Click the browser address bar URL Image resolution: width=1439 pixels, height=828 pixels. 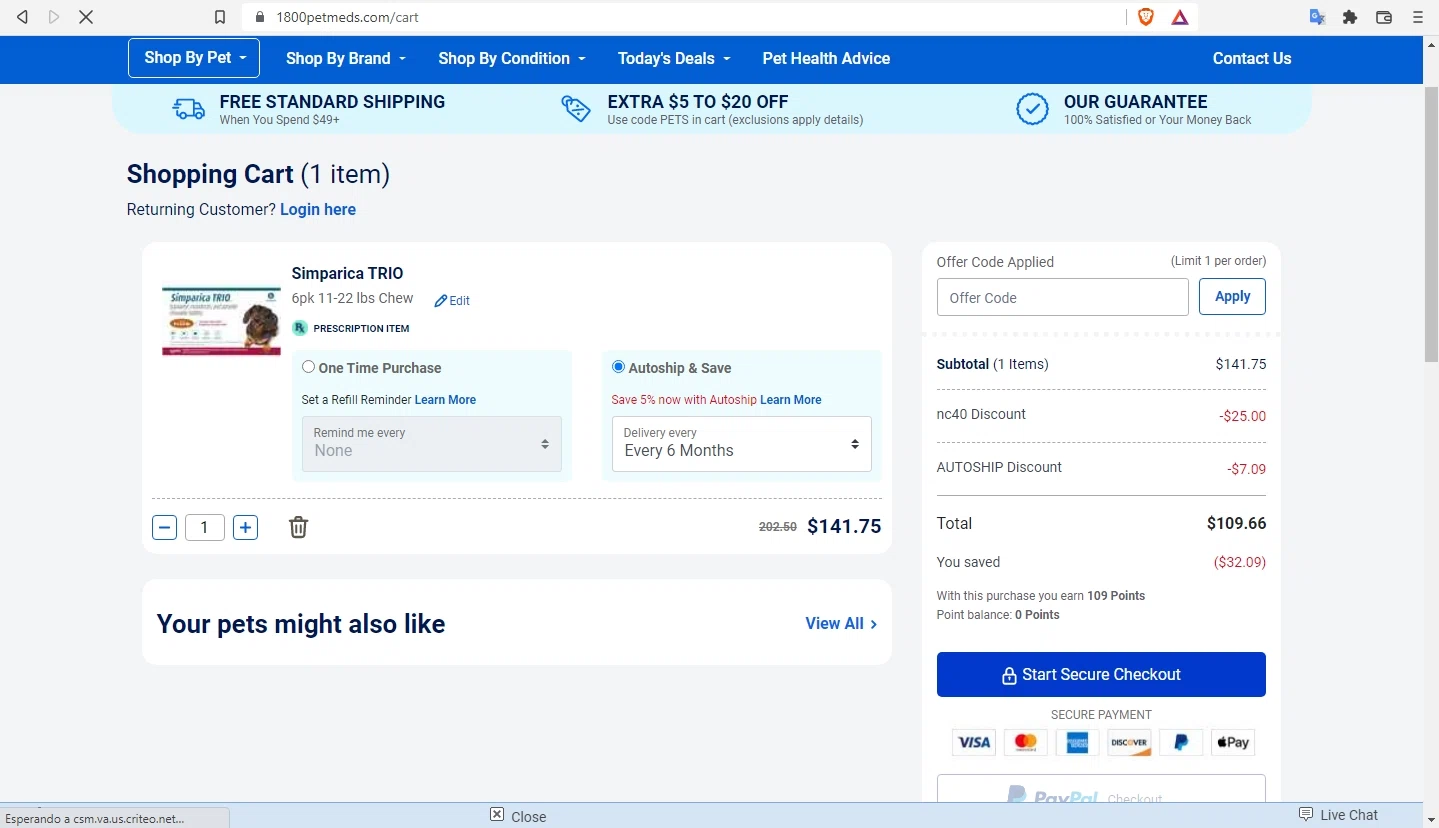[x=347, y=17]
